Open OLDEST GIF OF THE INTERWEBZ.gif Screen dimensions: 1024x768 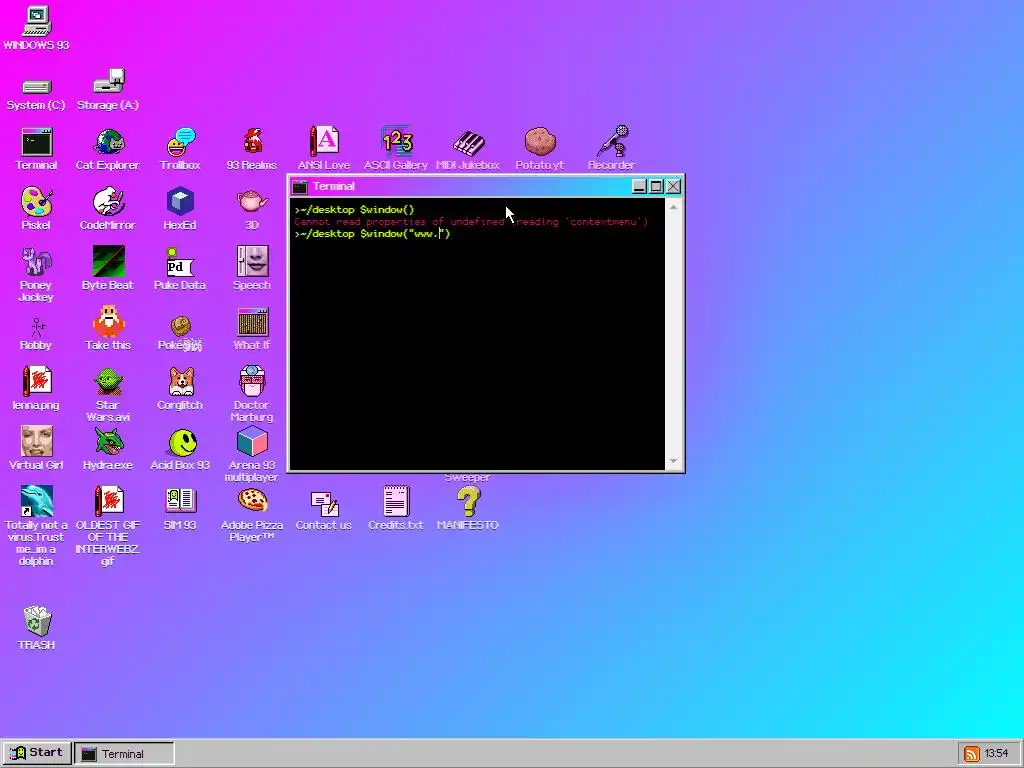coord(108,526)
